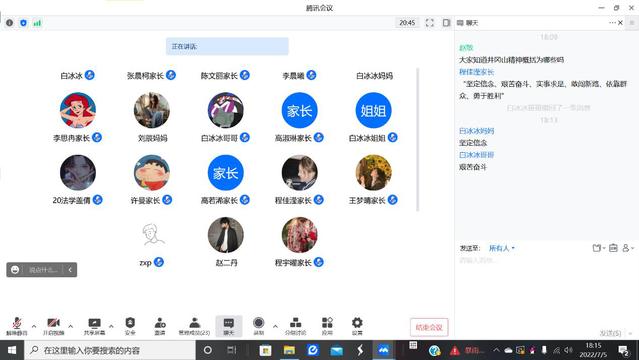Click the participant grid scrollbar
639x360 pixels.
(418, 139)
